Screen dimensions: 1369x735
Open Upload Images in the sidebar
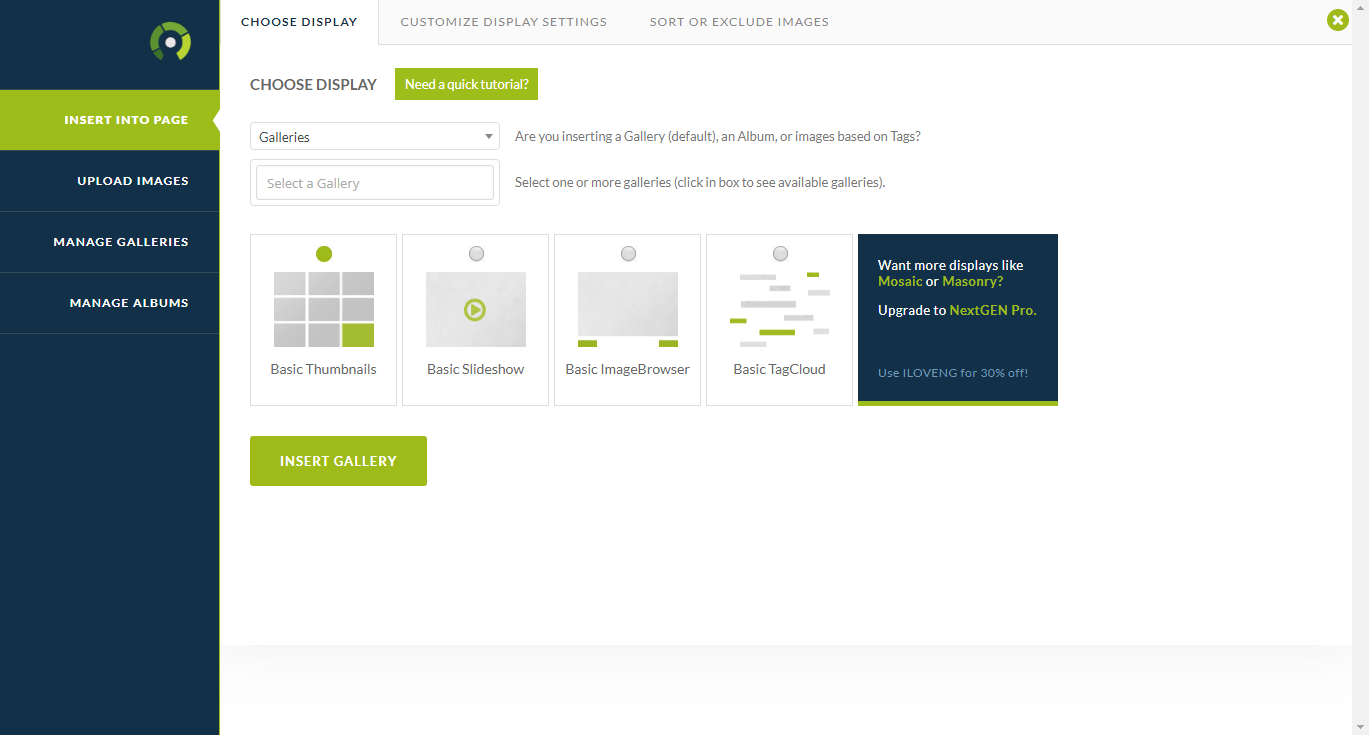coord(132,181)
